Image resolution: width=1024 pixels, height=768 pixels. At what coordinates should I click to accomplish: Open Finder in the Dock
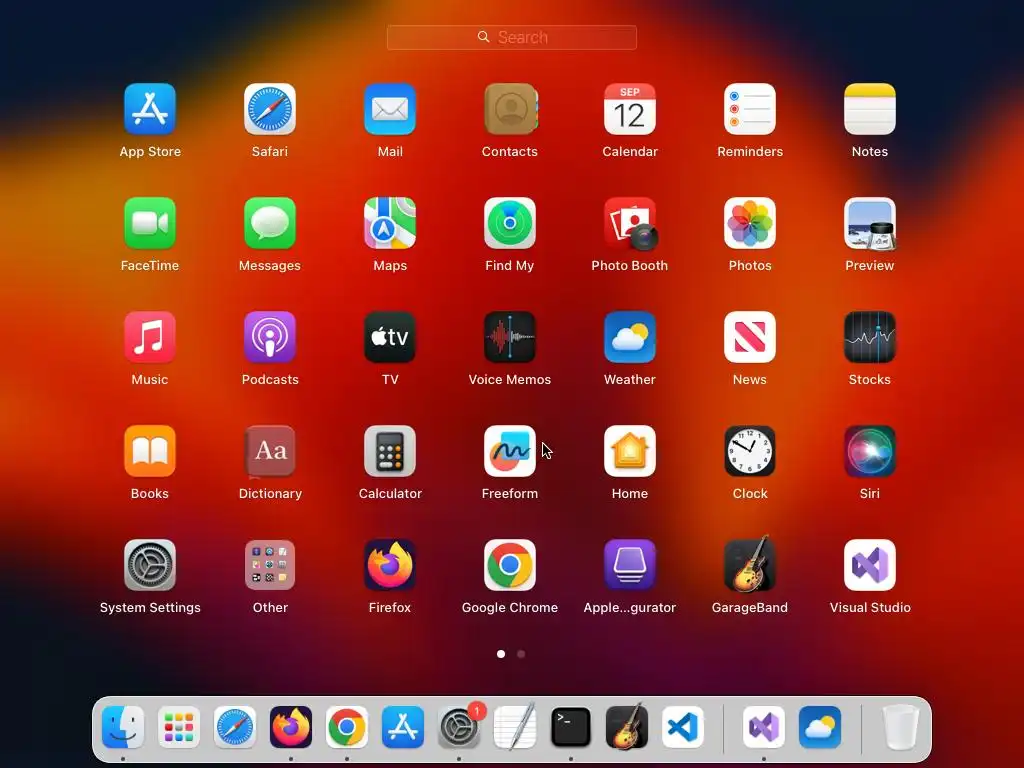(x=123, y=727)
